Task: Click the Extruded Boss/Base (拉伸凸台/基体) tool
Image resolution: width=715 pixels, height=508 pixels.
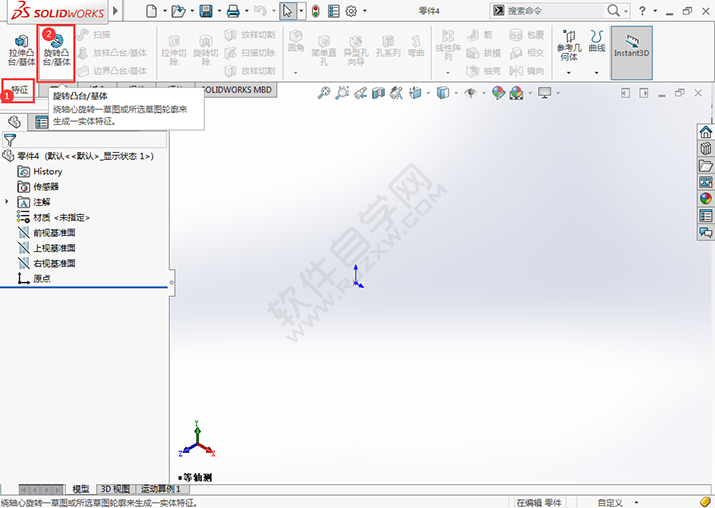Action: 21,50
